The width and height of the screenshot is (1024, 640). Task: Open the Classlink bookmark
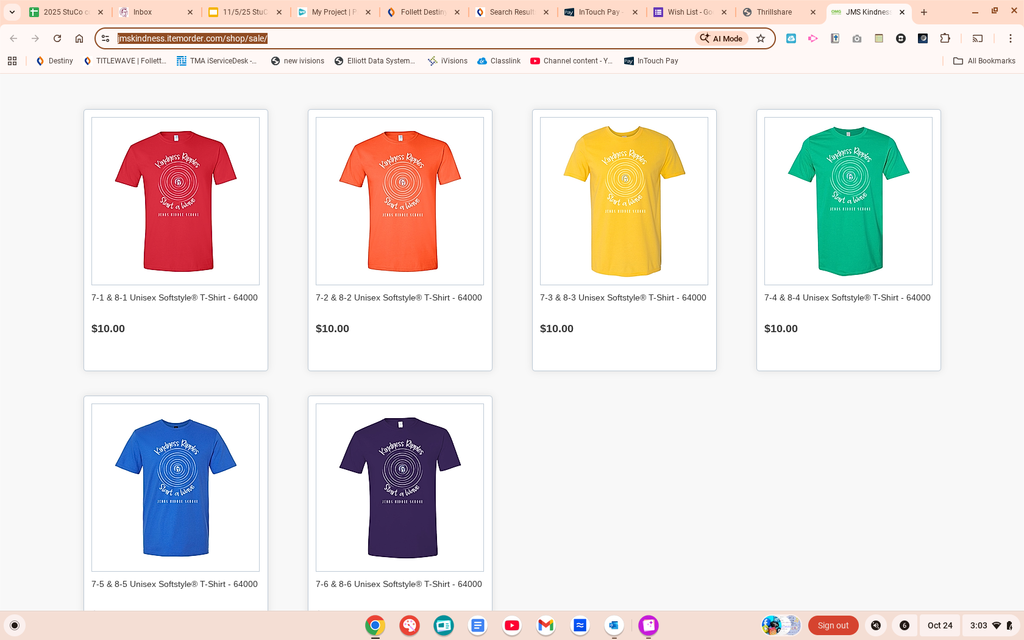click(499, 60)
